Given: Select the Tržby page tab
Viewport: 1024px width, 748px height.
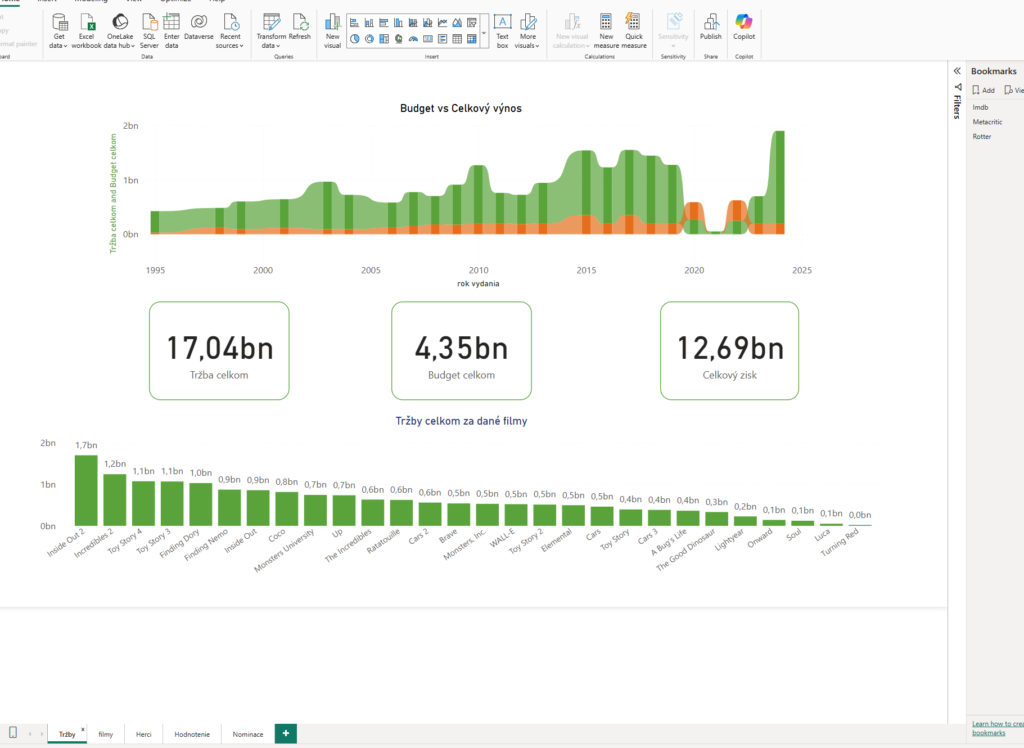Looking at the screenshot, I should point(67,734).
